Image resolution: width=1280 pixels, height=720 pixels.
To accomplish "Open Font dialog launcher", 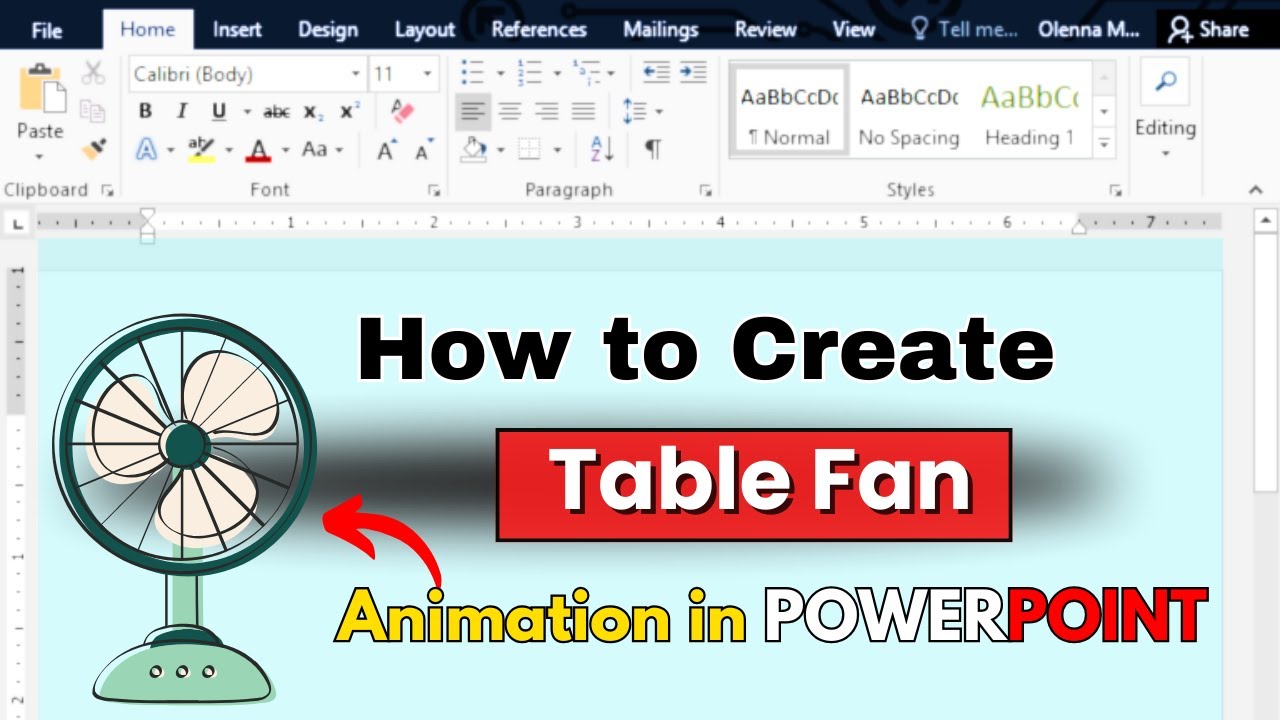I will point(434,190).
